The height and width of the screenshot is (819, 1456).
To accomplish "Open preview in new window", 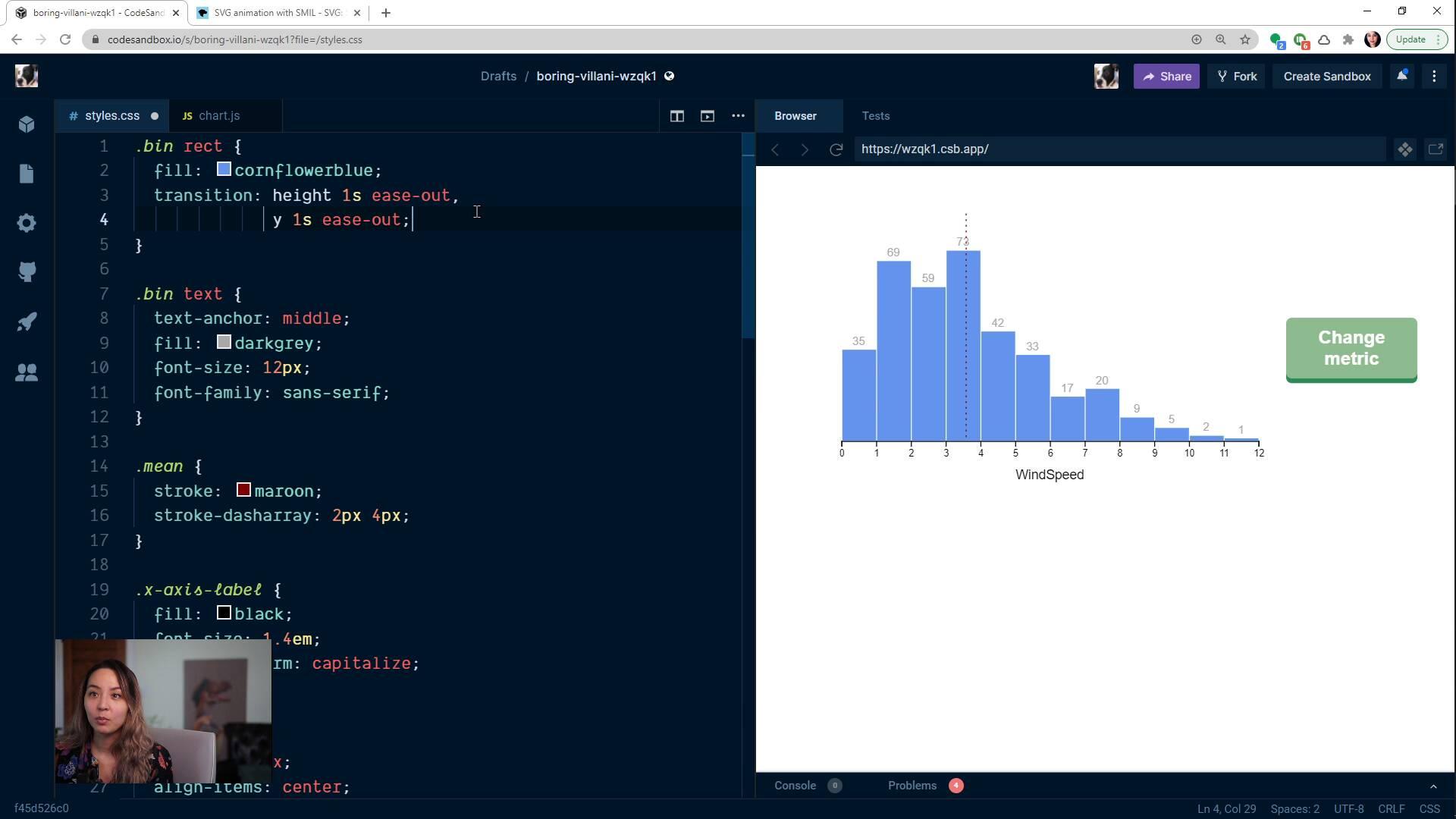I will point(1436,149).
